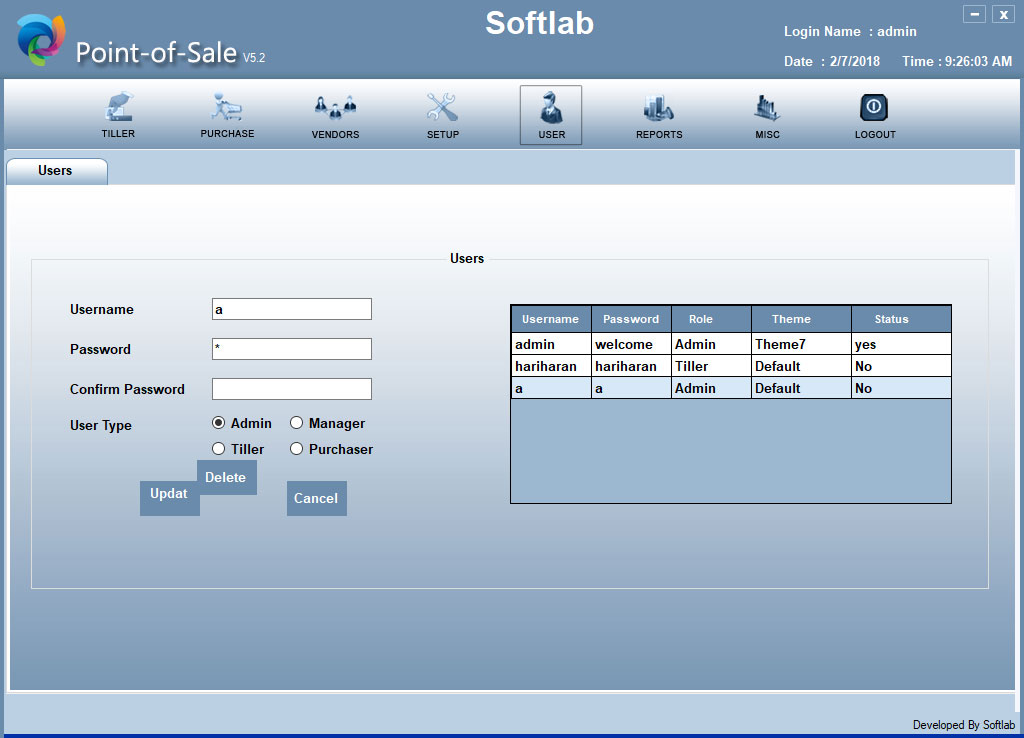Focus the Username text field
The height and width of the screenshot is (738, 1024).
(x=291, y=309)
